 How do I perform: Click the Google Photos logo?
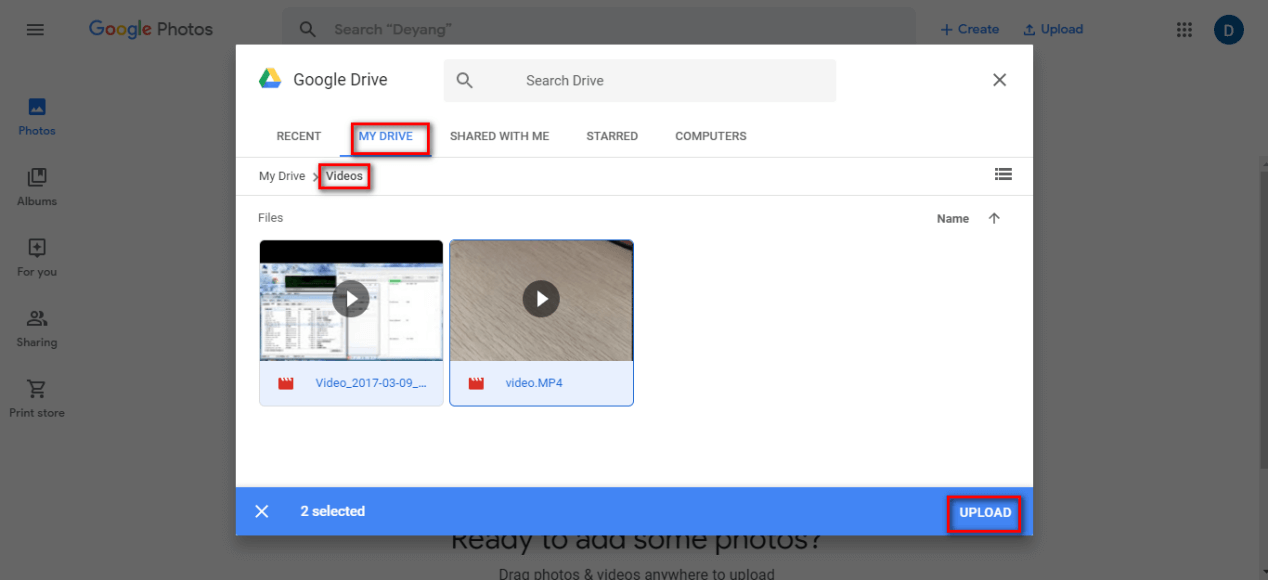pos(151,29)
